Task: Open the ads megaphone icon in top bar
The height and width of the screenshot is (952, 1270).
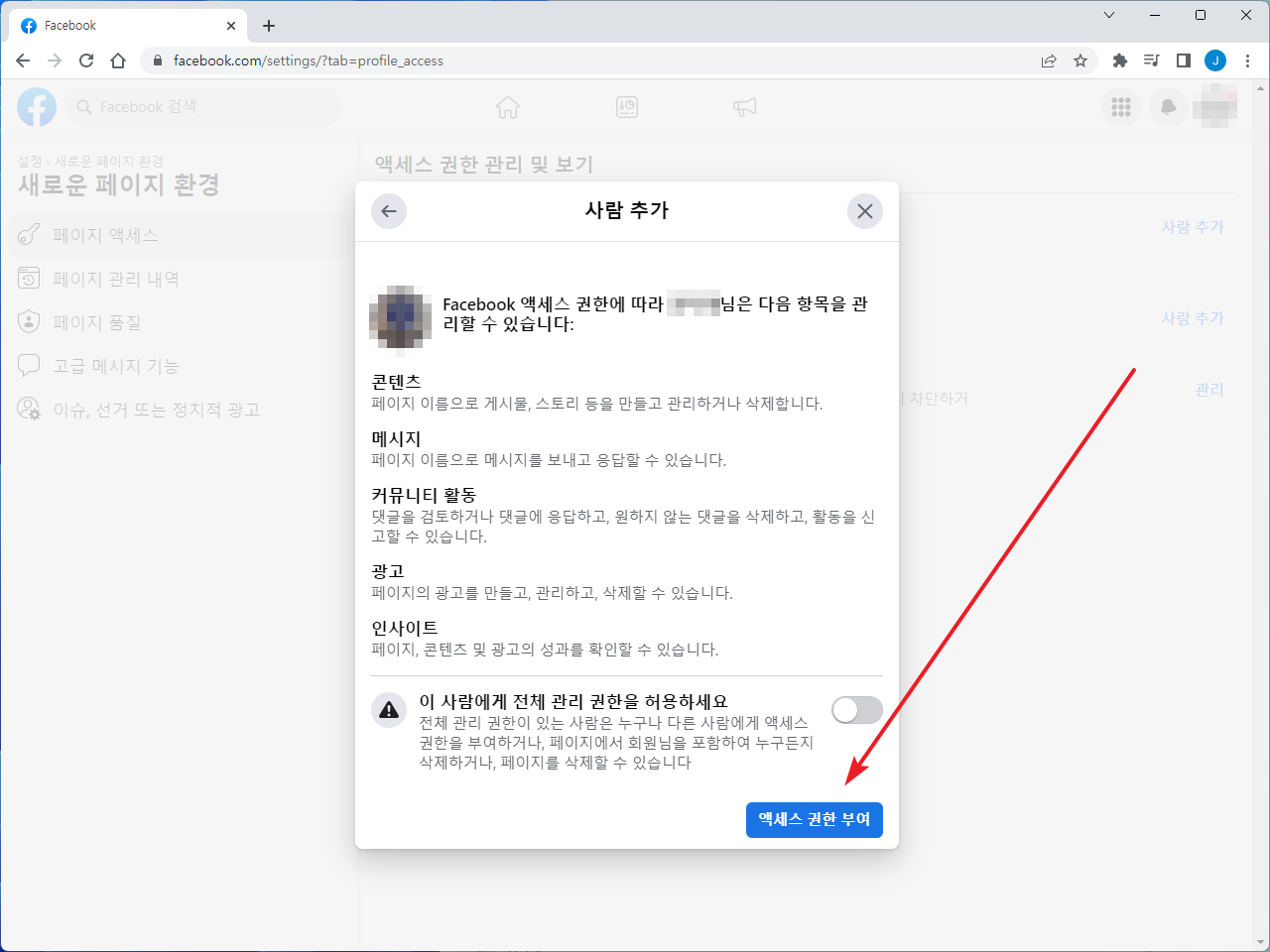Action: (x=745, y=107)
